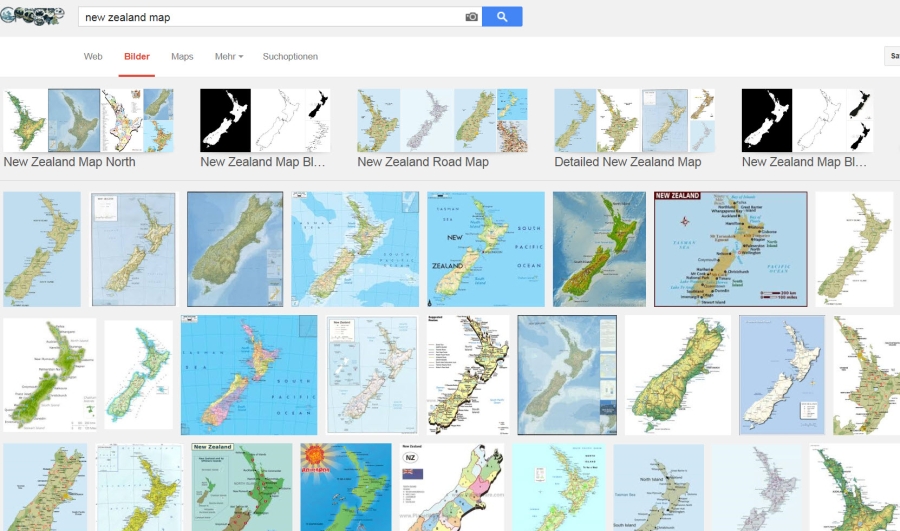This screenshot has width=900, height=531.
Task: Open the 'Detailed New Zealand Map' category
Action: point(634,129)
